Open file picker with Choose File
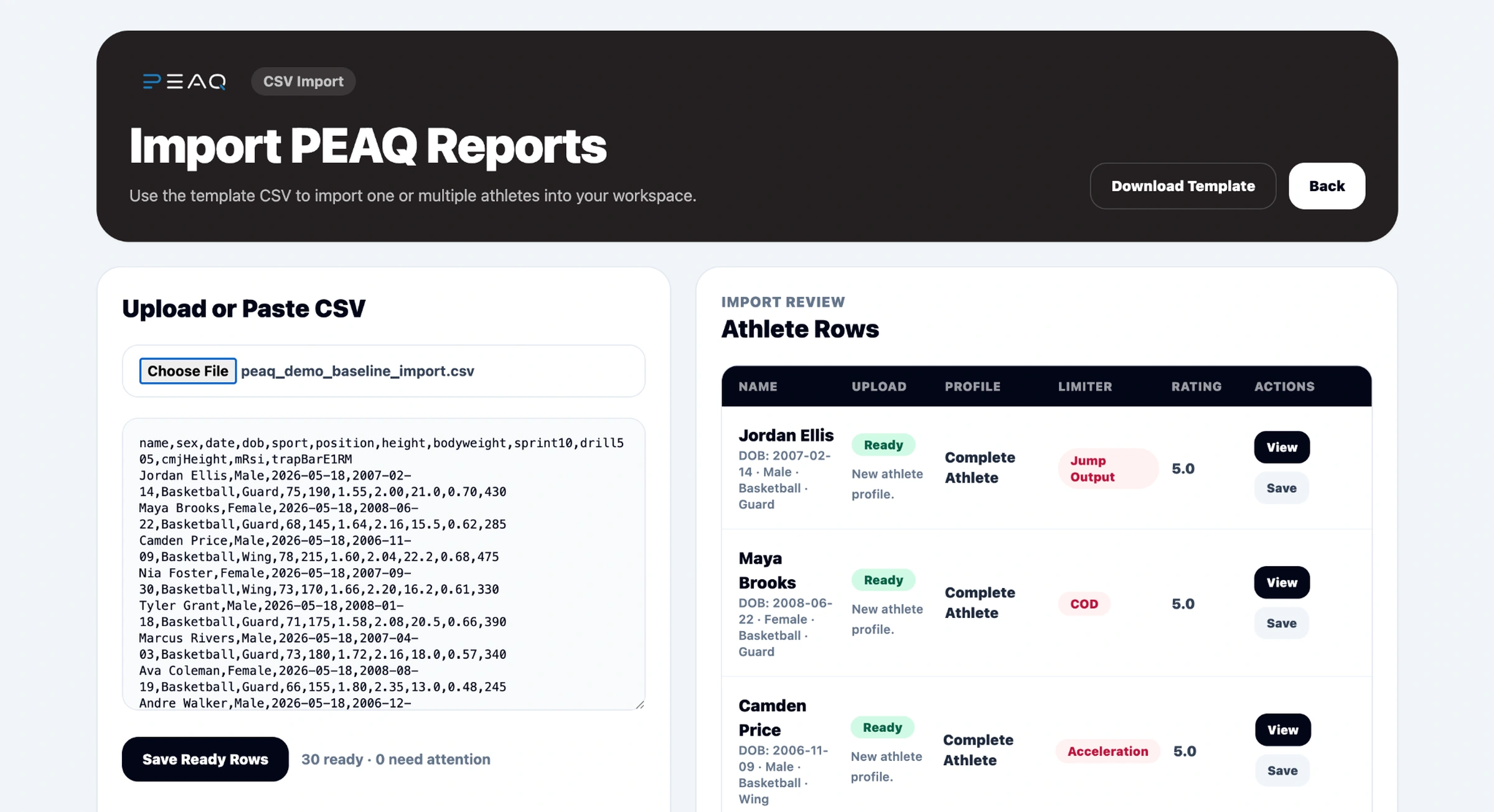Screen dimensions: 1494x812 [x=188, y=371]
